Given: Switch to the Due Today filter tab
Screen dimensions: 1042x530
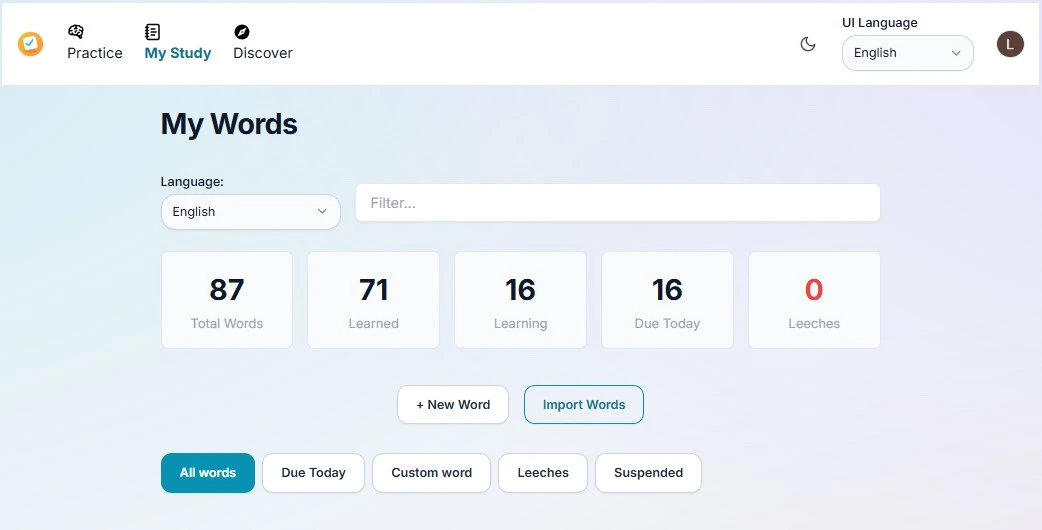Looking at the screenshot, I should (x=313, y=473).
